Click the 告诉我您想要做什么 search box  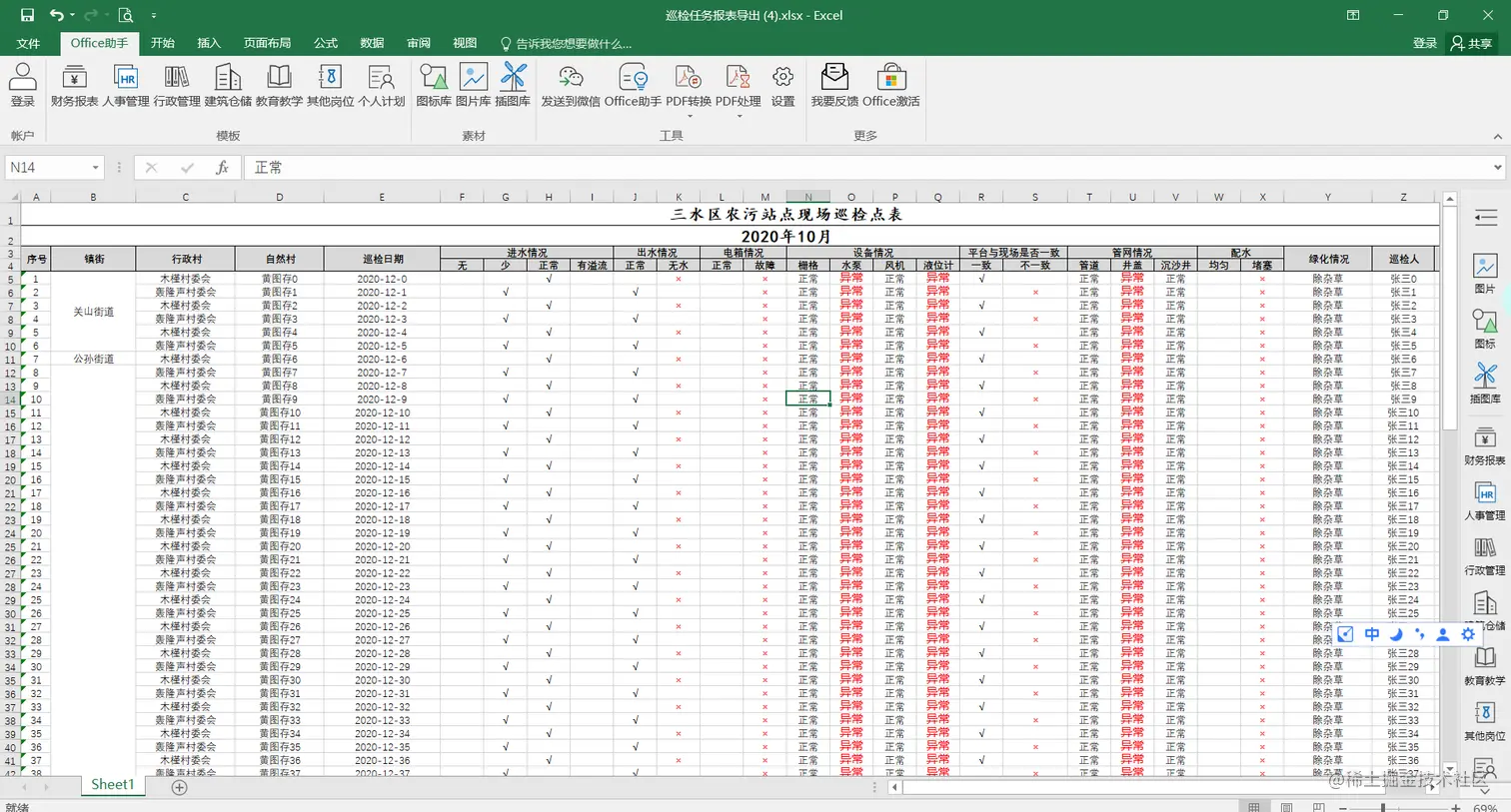click(566, 43)
